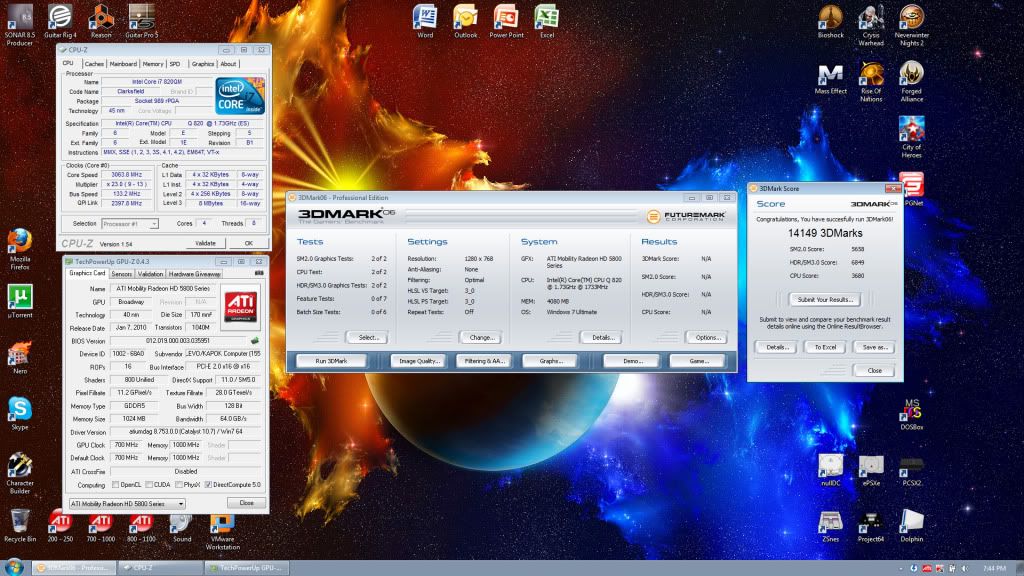Image resolution: width=1024 pixels, height=576 pixels.
Task: Click OK button in CPU-Z
Action: pyautogui.click(x=248, y=243)
